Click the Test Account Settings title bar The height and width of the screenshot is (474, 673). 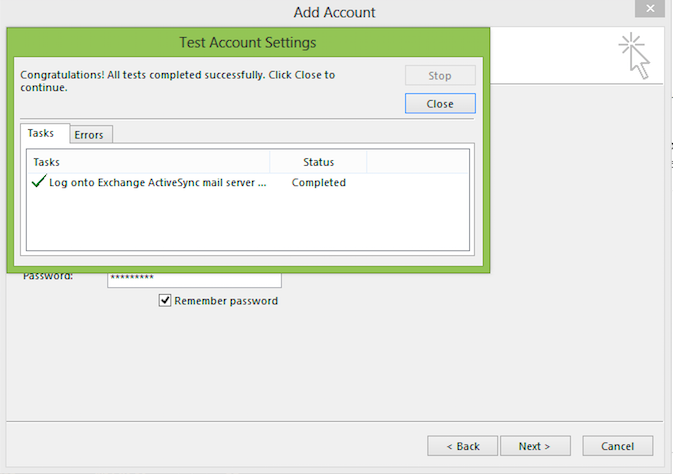248,43
